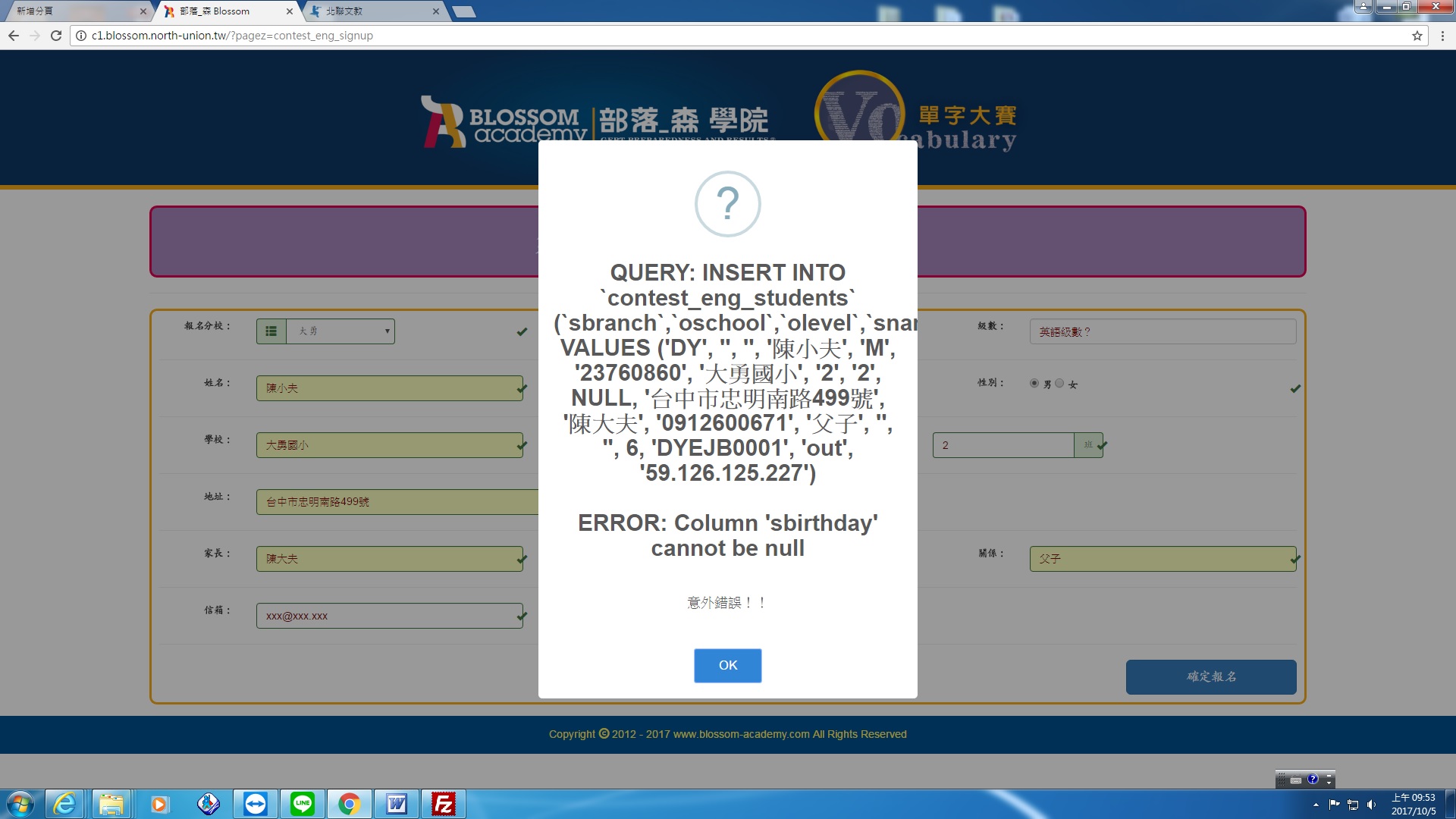The height and width of the screenshot is (819, 1456).
Task: Open FileZilla from the taskbar
Action: [443, 804]
